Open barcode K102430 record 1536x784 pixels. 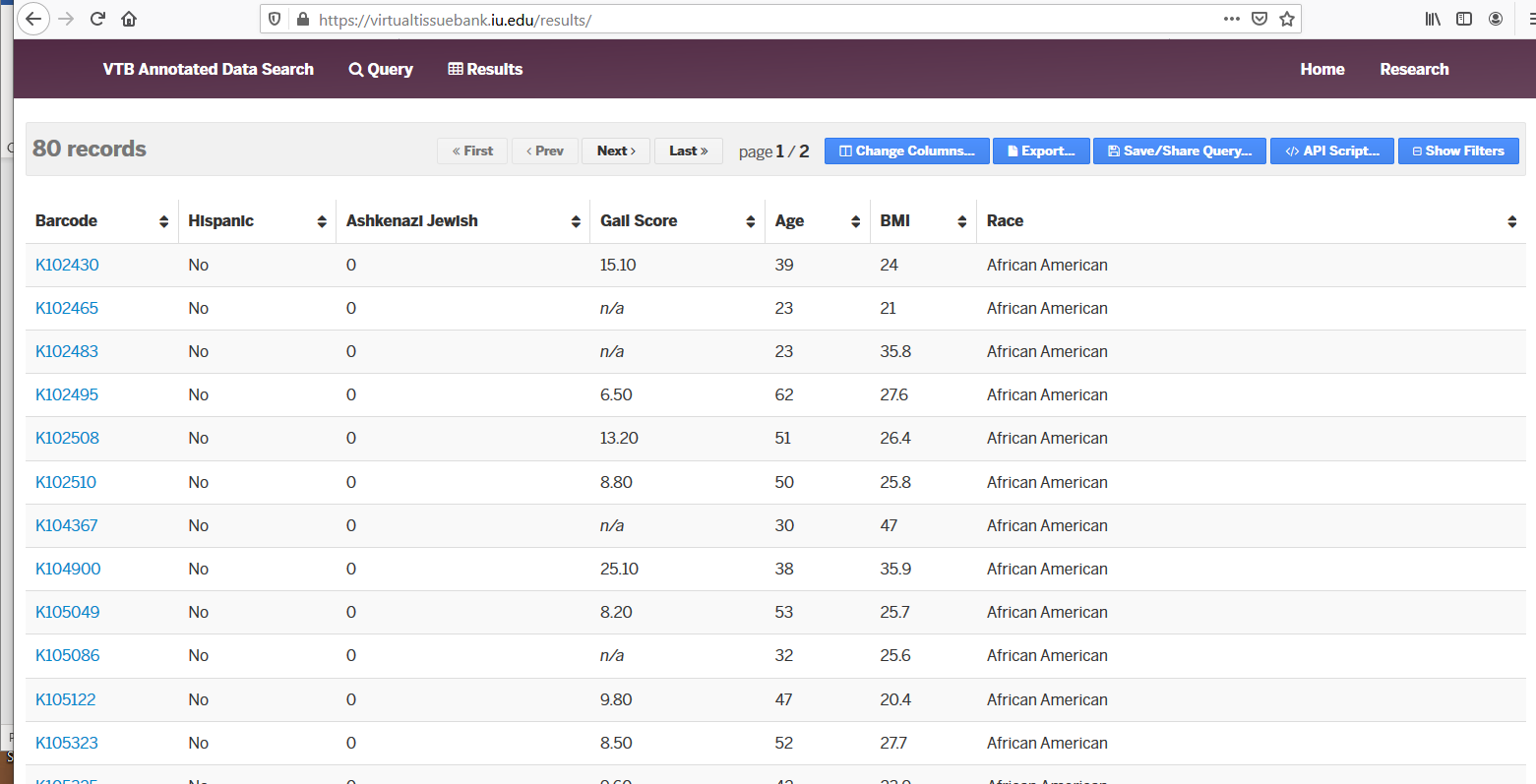pyautogui.click(x=67, y=265)
